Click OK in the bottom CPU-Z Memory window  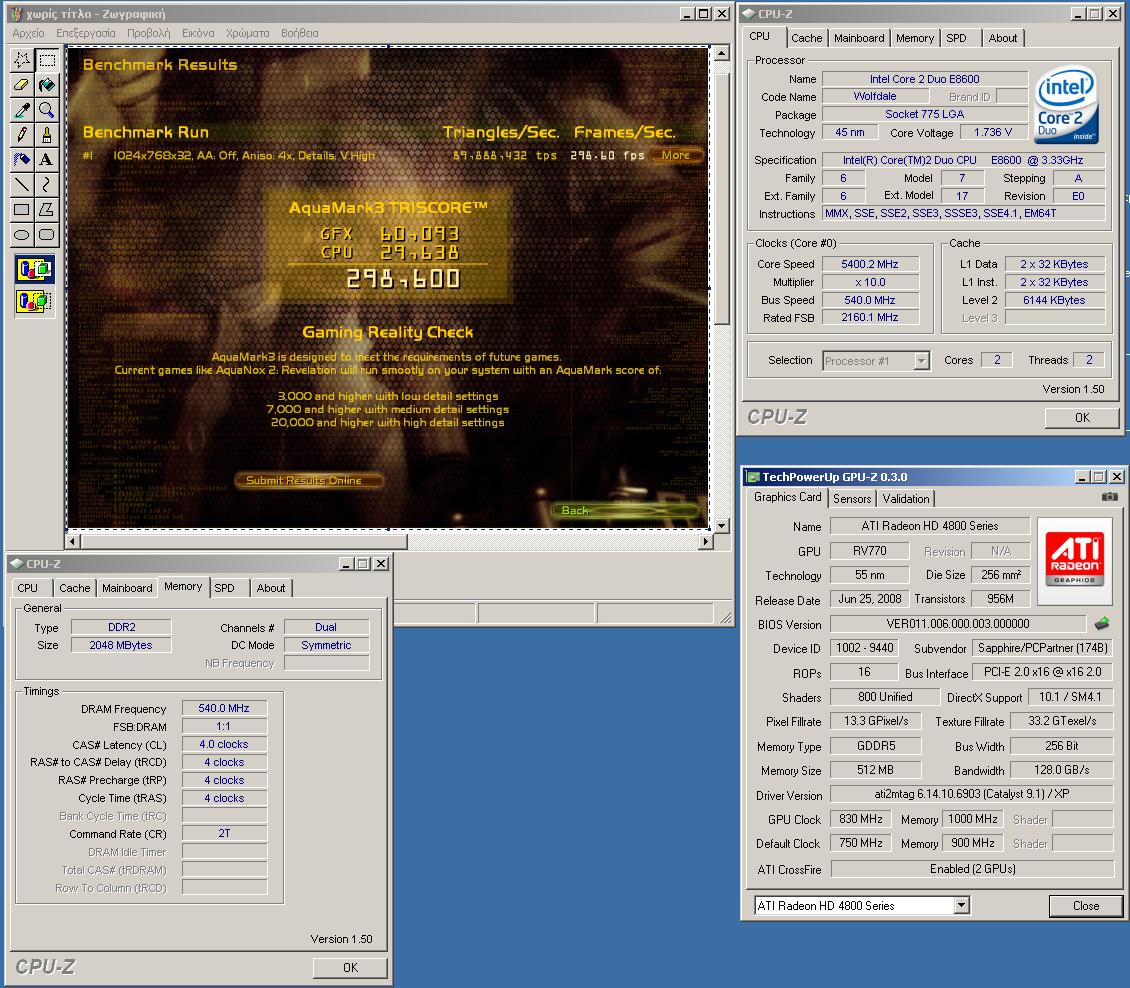350,968
